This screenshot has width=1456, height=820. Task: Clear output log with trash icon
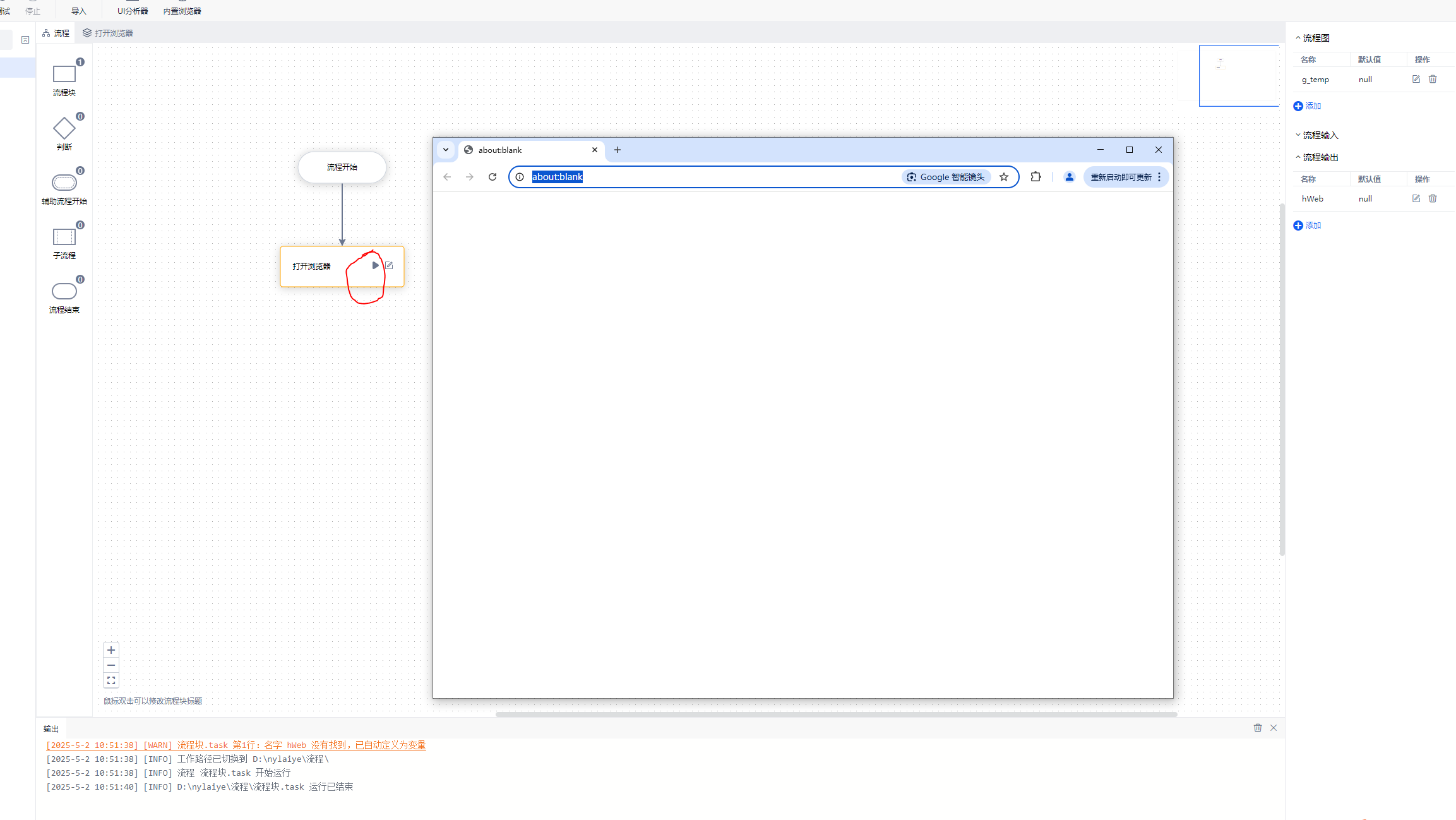click(x=1258, y=728)
